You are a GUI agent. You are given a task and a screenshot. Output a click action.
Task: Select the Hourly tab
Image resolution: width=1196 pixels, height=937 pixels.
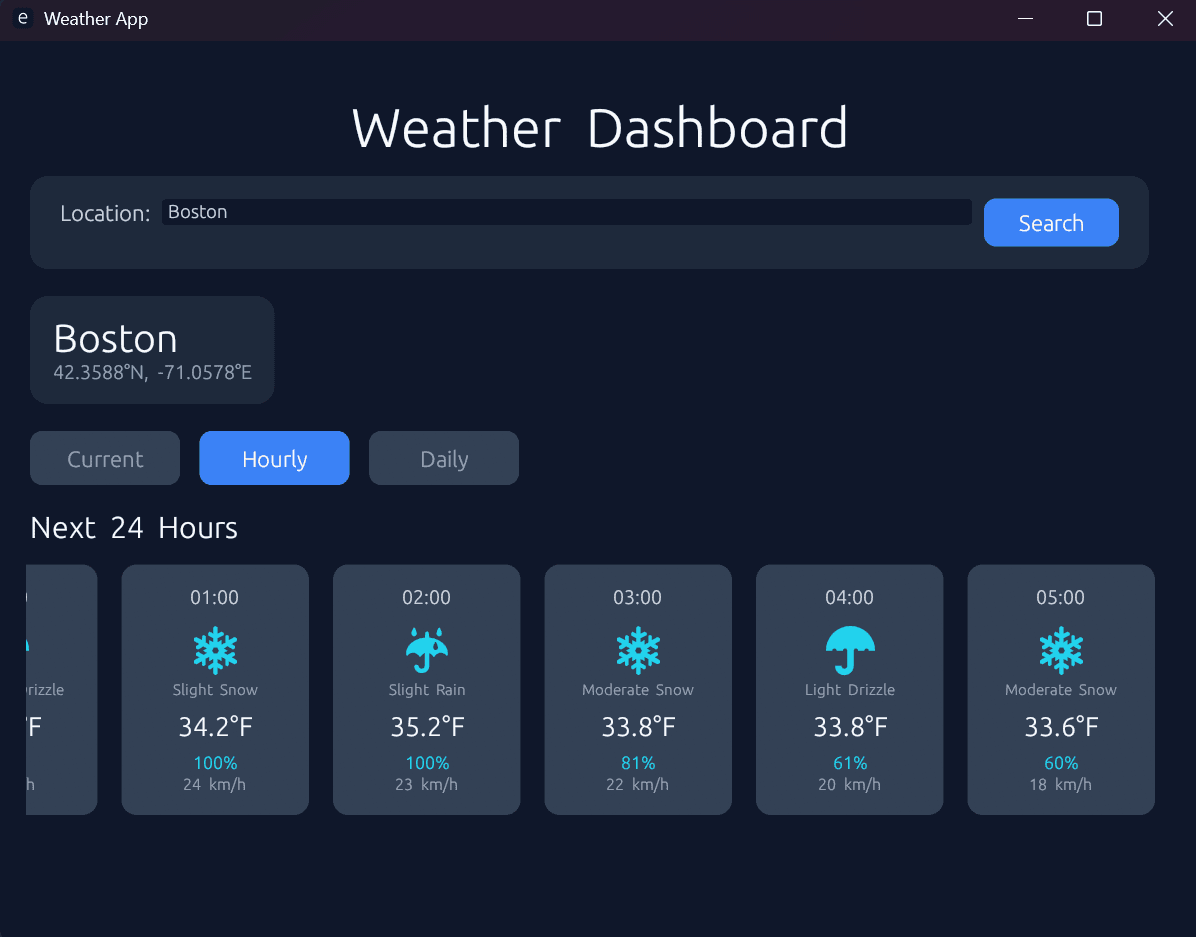coord(274,458)
